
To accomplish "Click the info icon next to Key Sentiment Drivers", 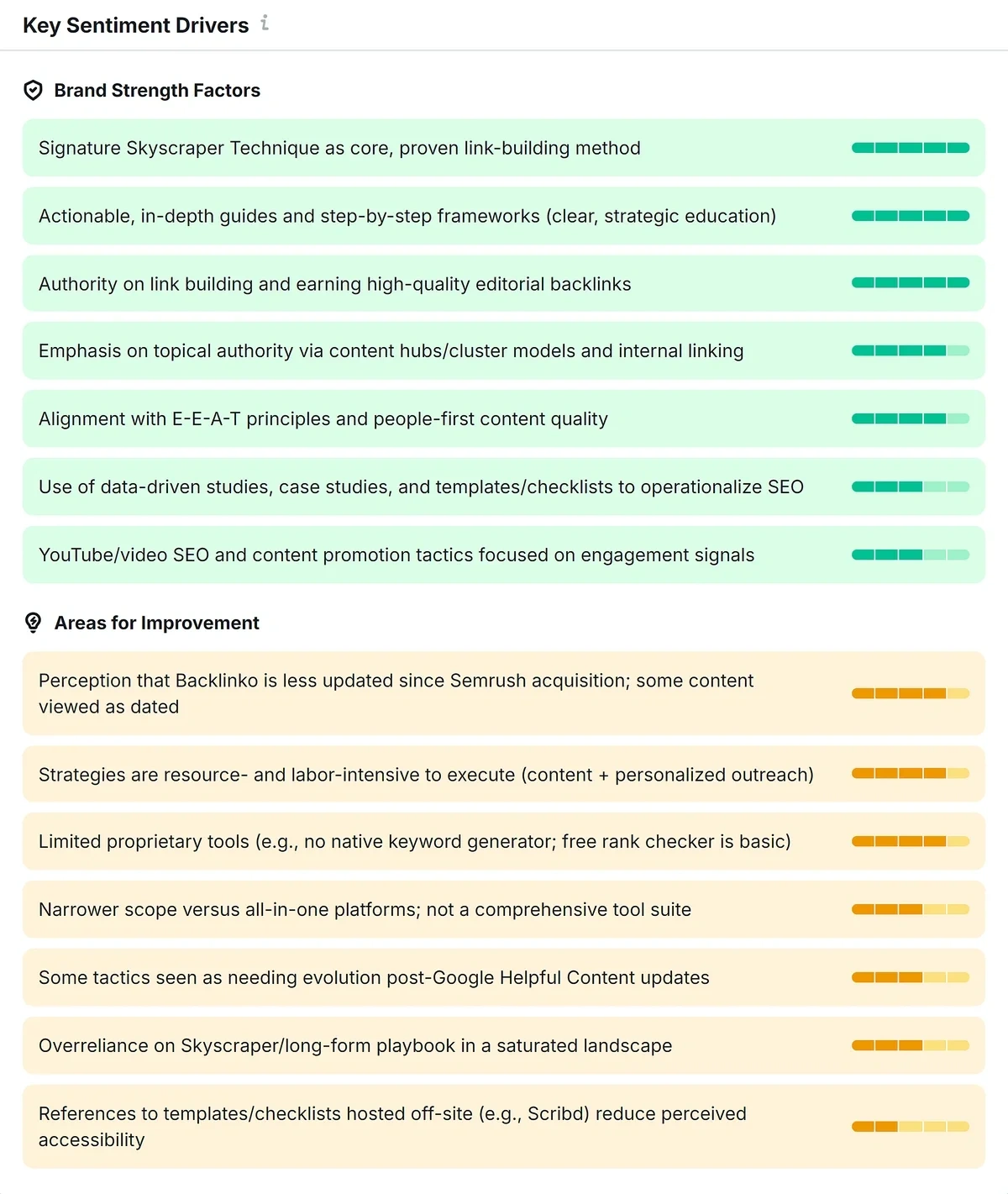I will [265, 23].
